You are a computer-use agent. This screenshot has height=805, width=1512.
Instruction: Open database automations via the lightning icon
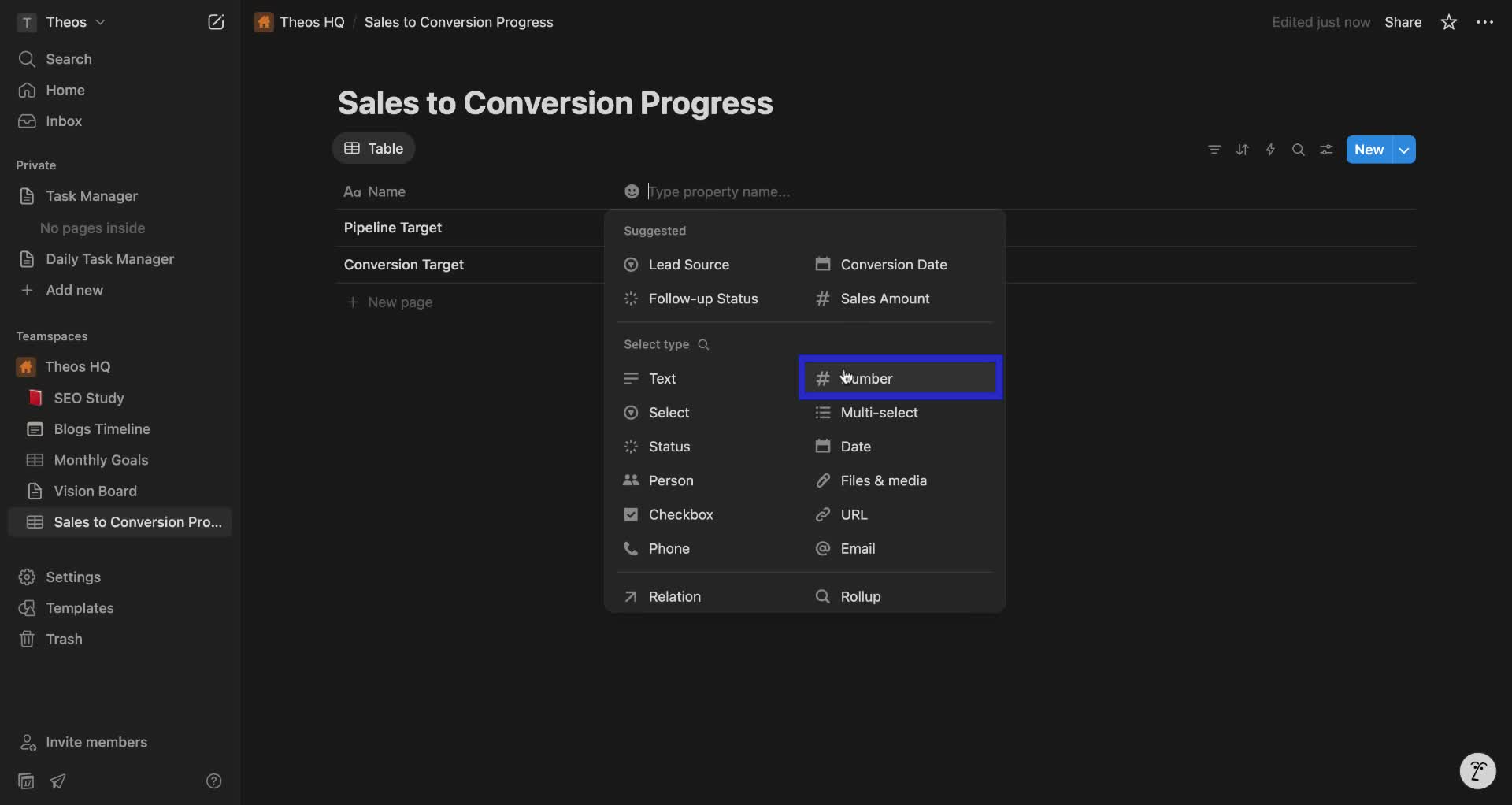pyautogui.click(x=1270, y=150)
